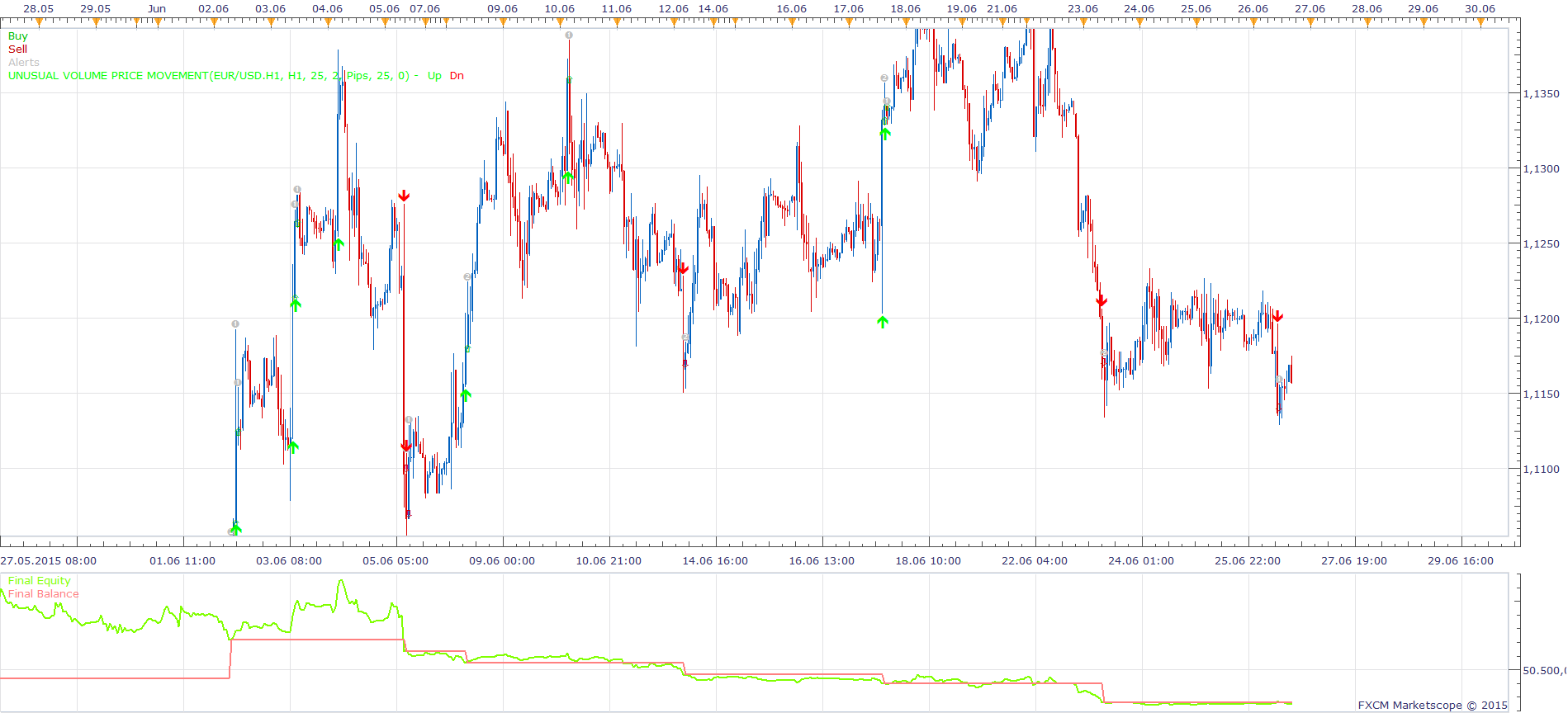Click the orange day marker below 02.06
This screenshot has width=1568, height=713.
click(x=214, y=22)
